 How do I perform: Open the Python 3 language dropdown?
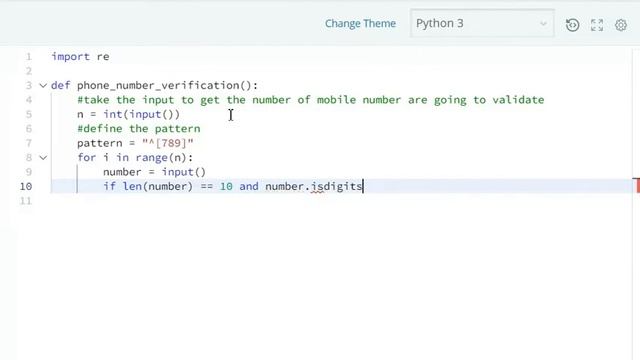coord(482,24)
